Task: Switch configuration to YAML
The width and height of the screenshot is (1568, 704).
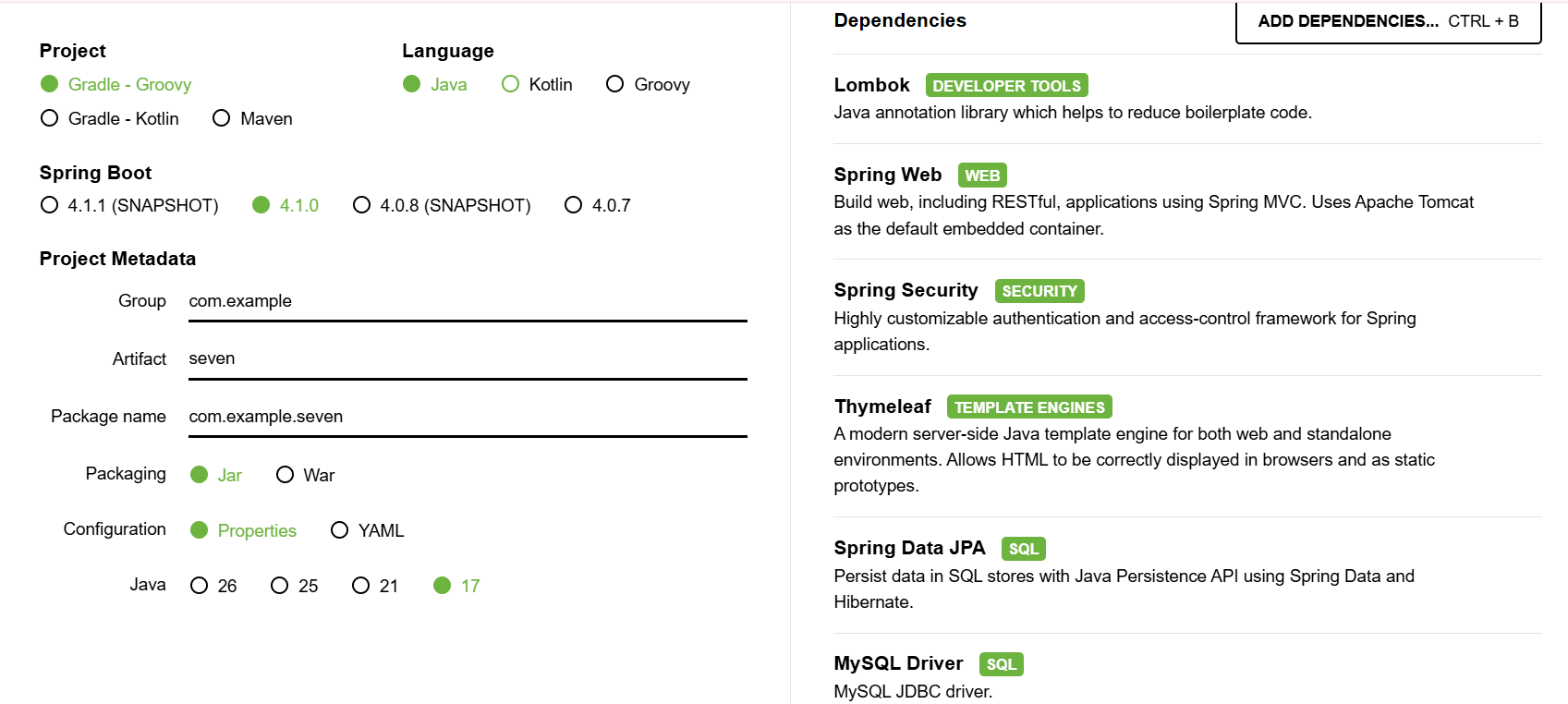Action: click(x=368, y=530)
